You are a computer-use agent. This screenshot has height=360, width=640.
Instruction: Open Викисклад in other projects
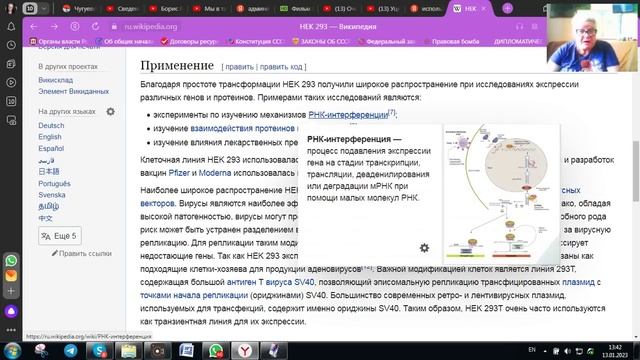(56, 80)
